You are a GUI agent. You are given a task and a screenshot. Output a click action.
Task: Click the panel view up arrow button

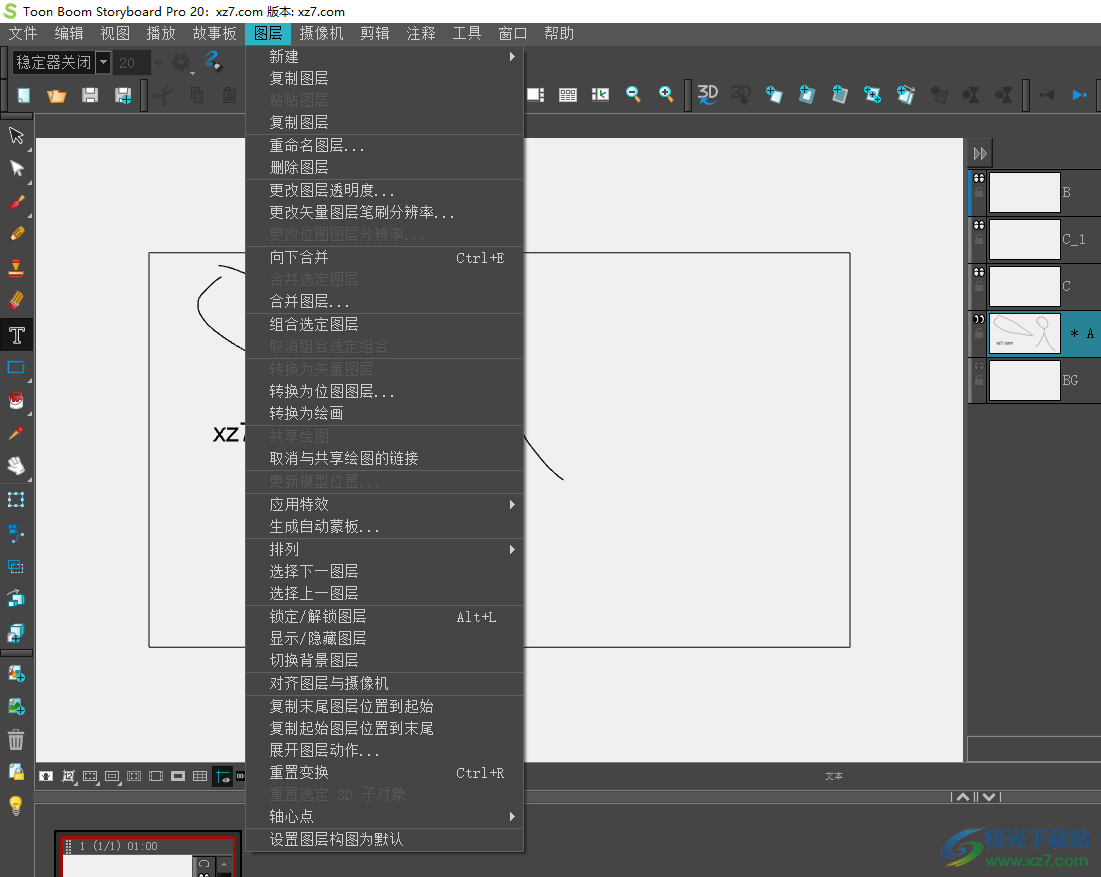pos(963,796)
